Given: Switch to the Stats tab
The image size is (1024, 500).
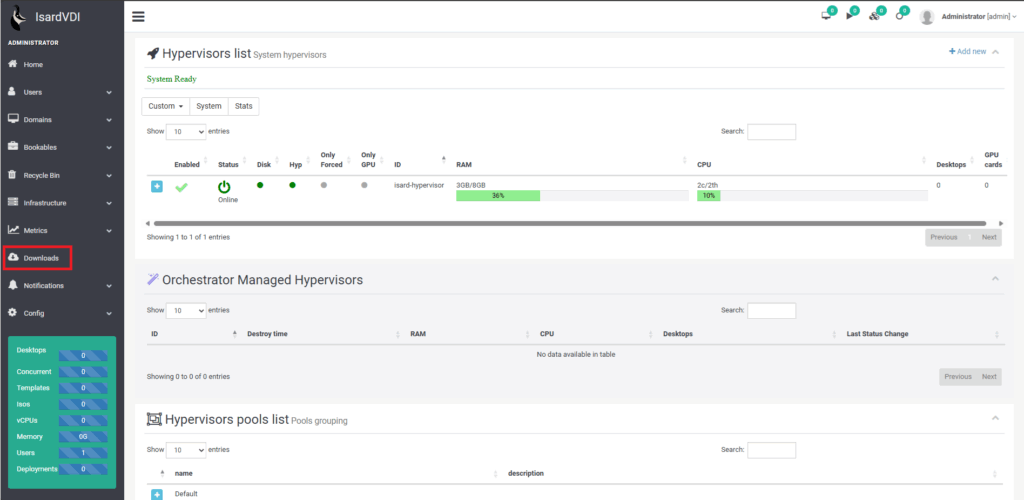Looking at the screenshot, I should coord(243,106).
